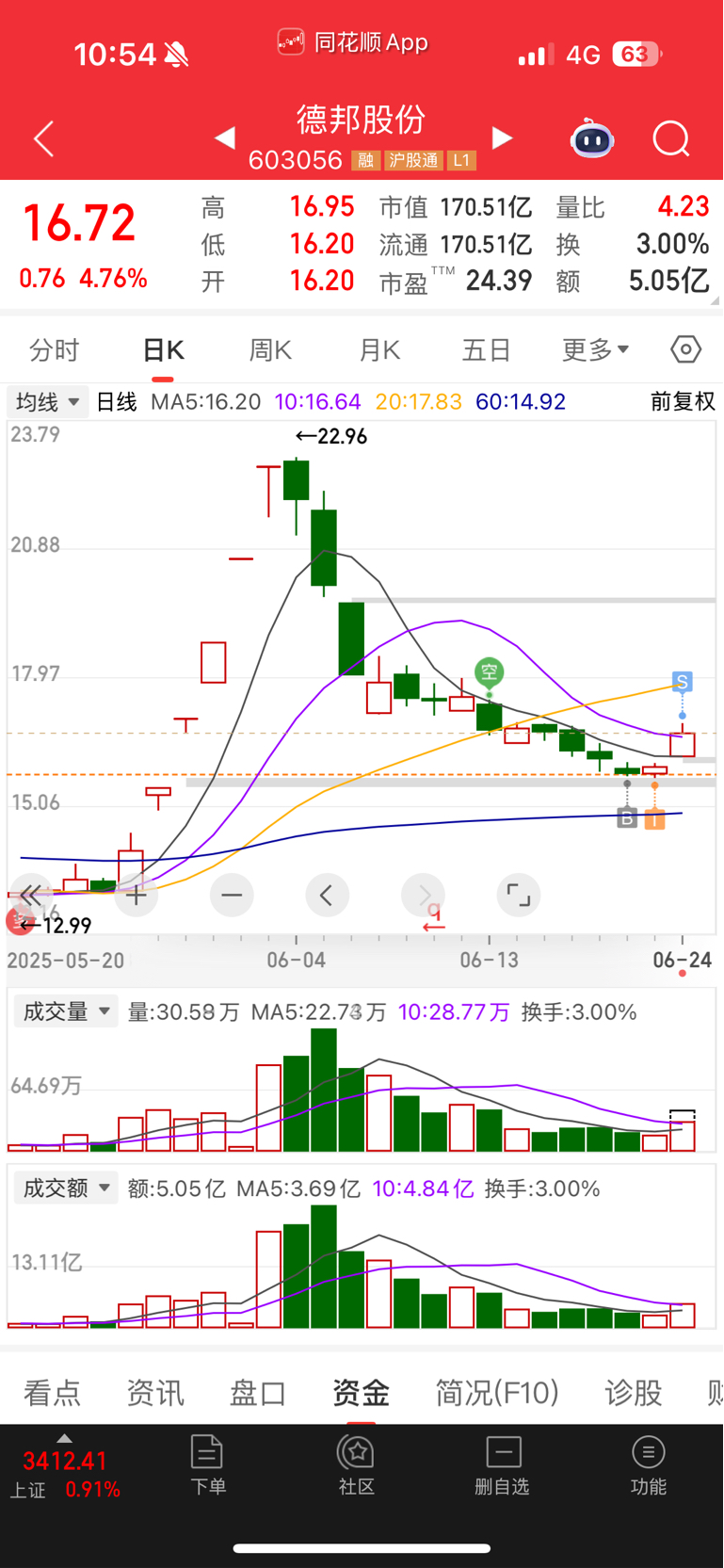724x1568 pixels.
Task: Open 同花顺 App banner at top
Action: 353,42
